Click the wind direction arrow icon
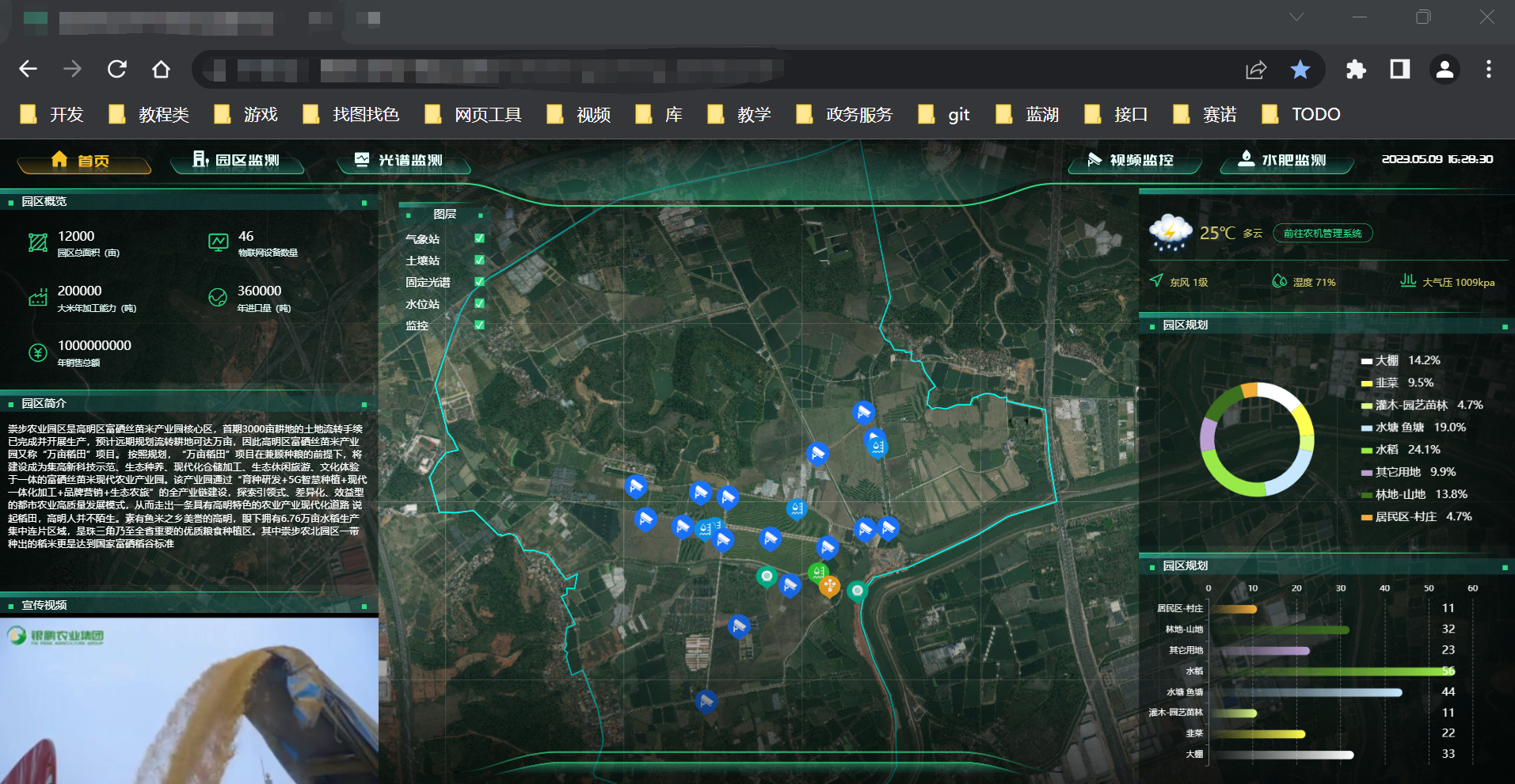This screenshot has width=1515, height=784. pyautogui.click(x=1156, y=280)
